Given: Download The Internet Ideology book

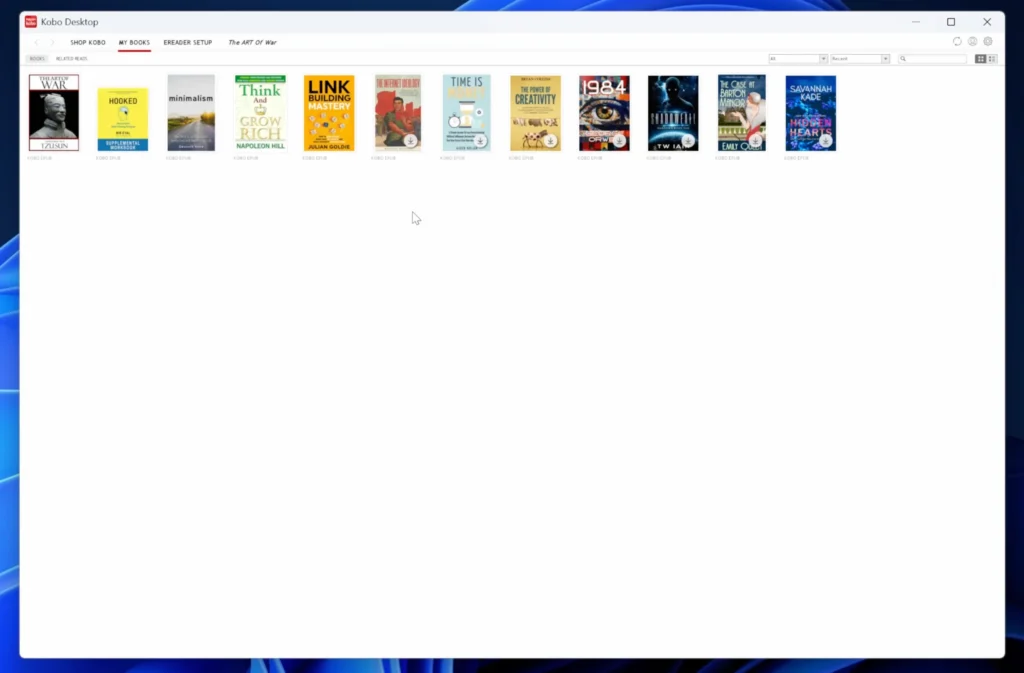Looking at the screenshot, I should (410, 140).
